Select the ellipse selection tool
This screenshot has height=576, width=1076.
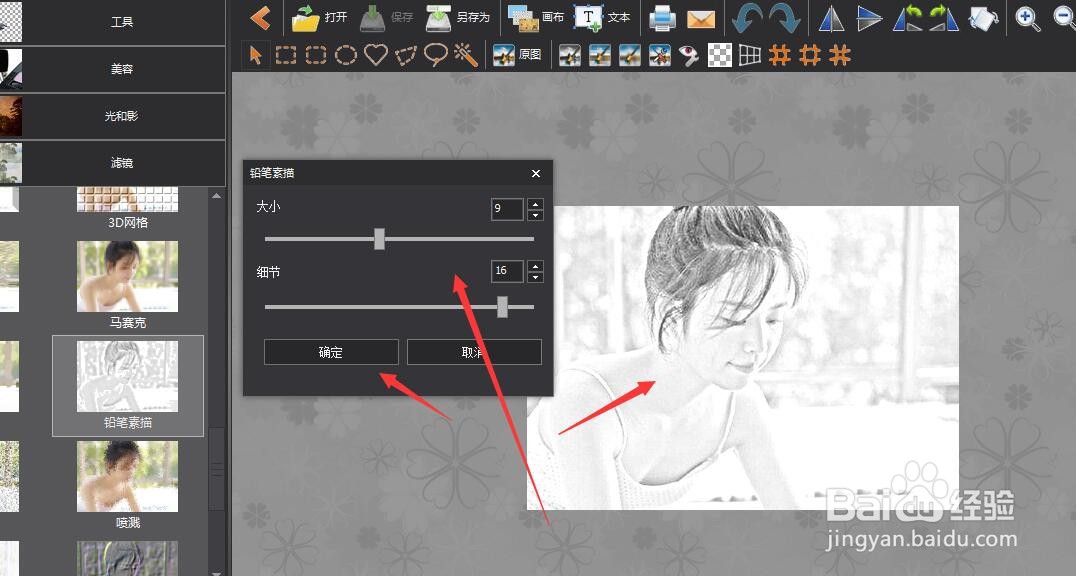click(346, 55)
